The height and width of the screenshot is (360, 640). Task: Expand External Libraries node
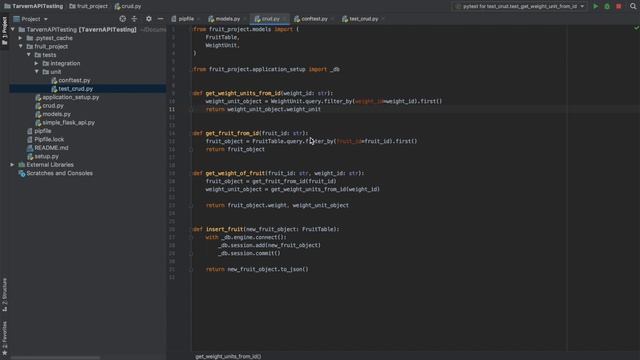click(x=13, y=164)
